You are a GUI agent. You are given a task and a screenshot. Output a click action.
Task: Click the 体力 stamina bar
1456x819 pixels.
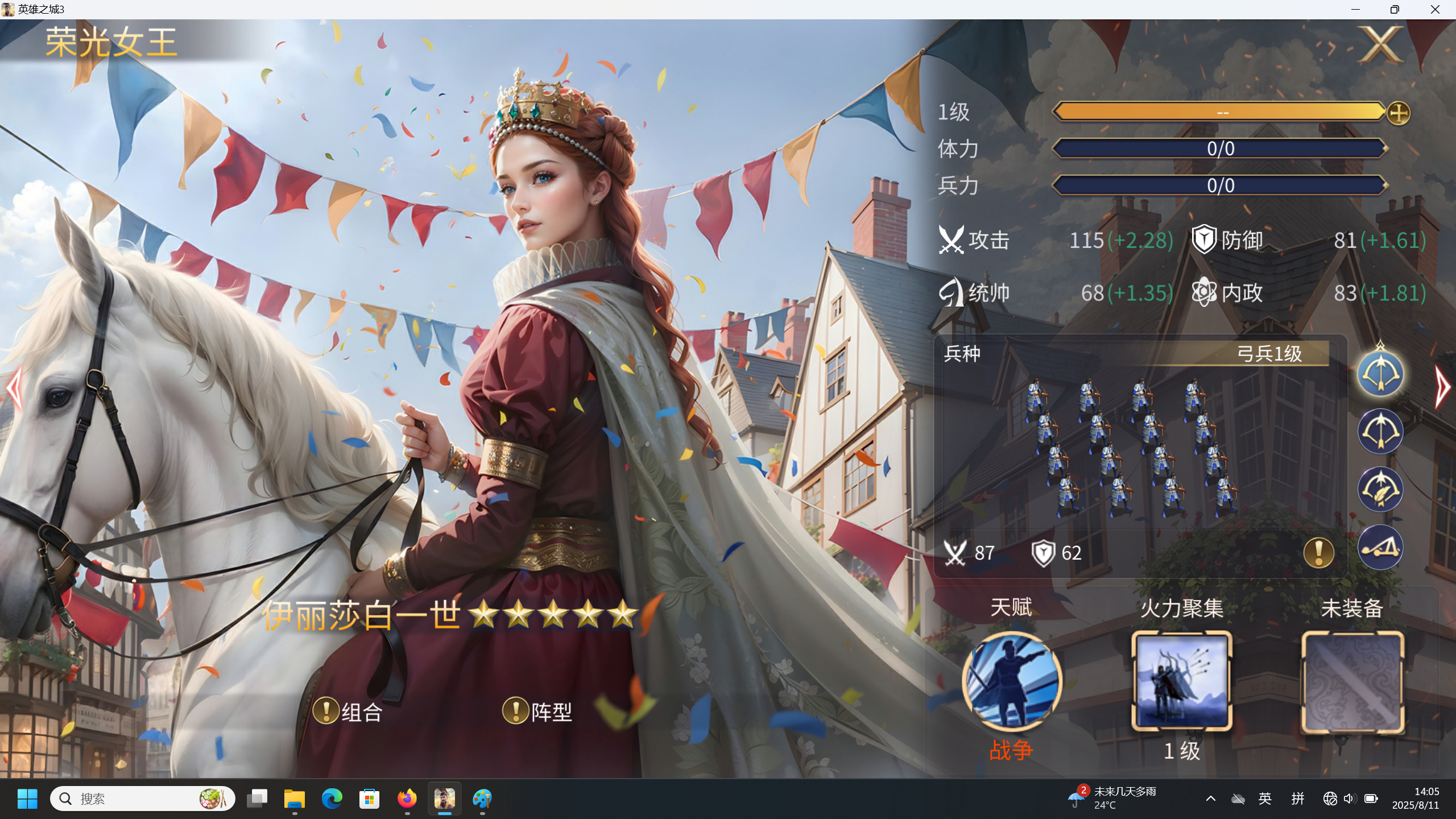coord(1219,148)
